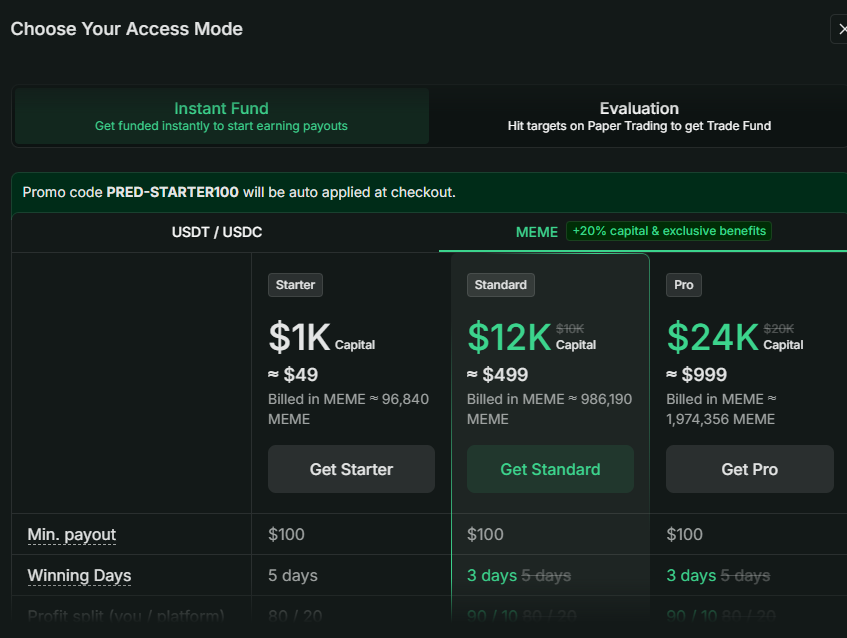847x638 pixels.
Task: Click the Get Starter button
Action: tap(351, 469)
